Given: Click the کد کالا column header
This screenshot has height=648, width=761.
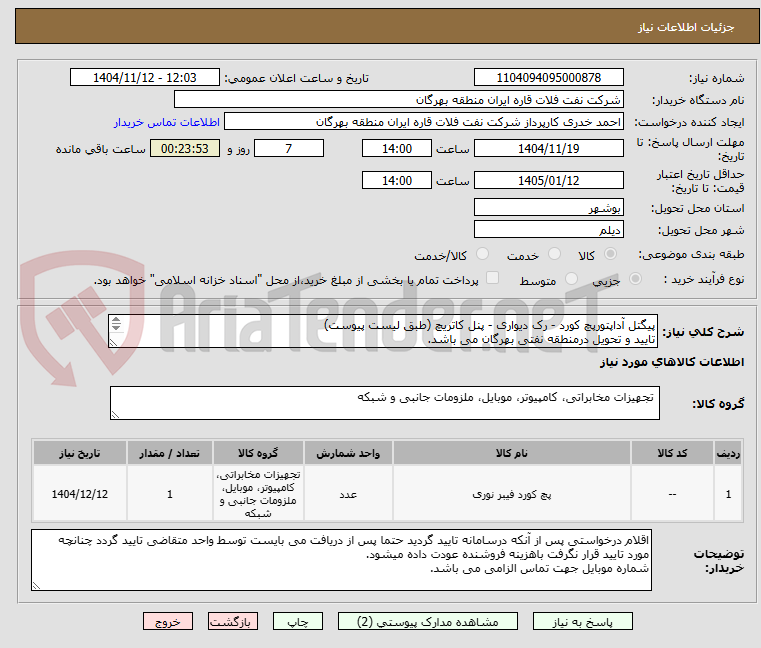Looking at the screenshot, I should [672, 453].
